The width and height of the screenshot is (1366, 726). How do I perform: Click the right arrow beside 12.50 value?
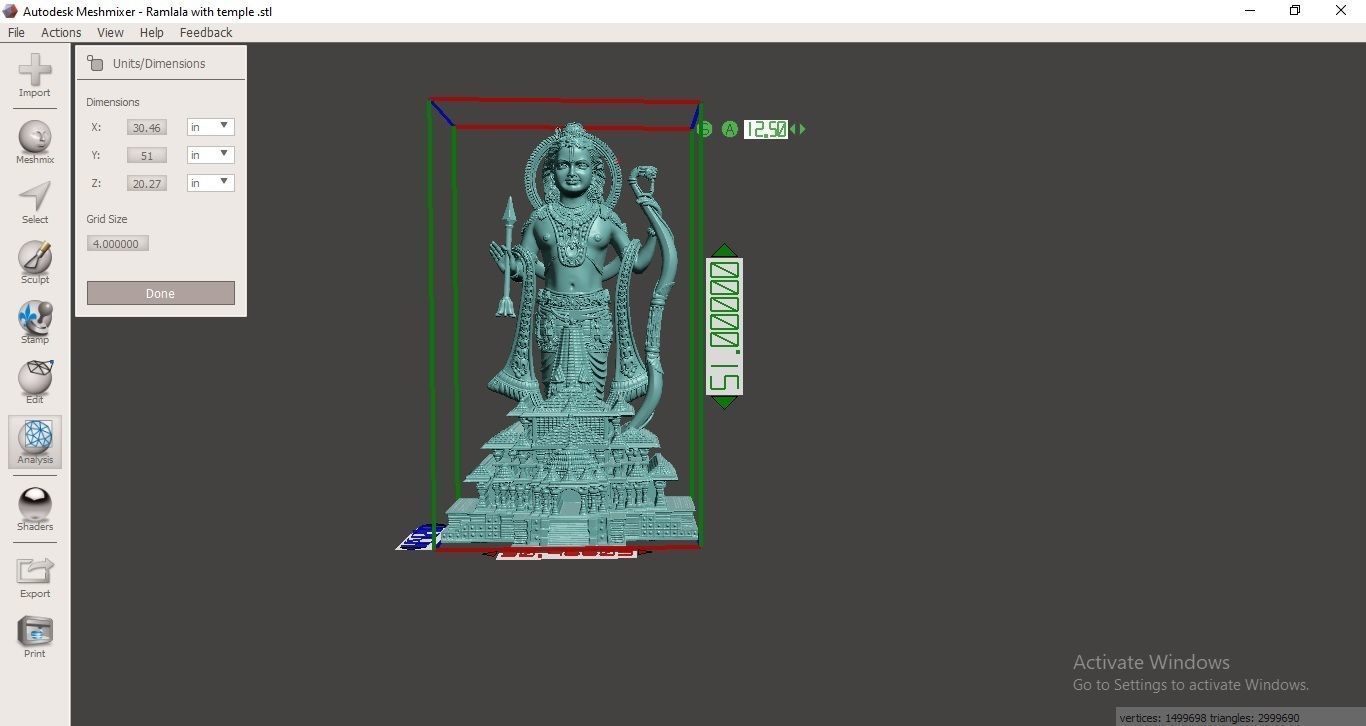802,129
